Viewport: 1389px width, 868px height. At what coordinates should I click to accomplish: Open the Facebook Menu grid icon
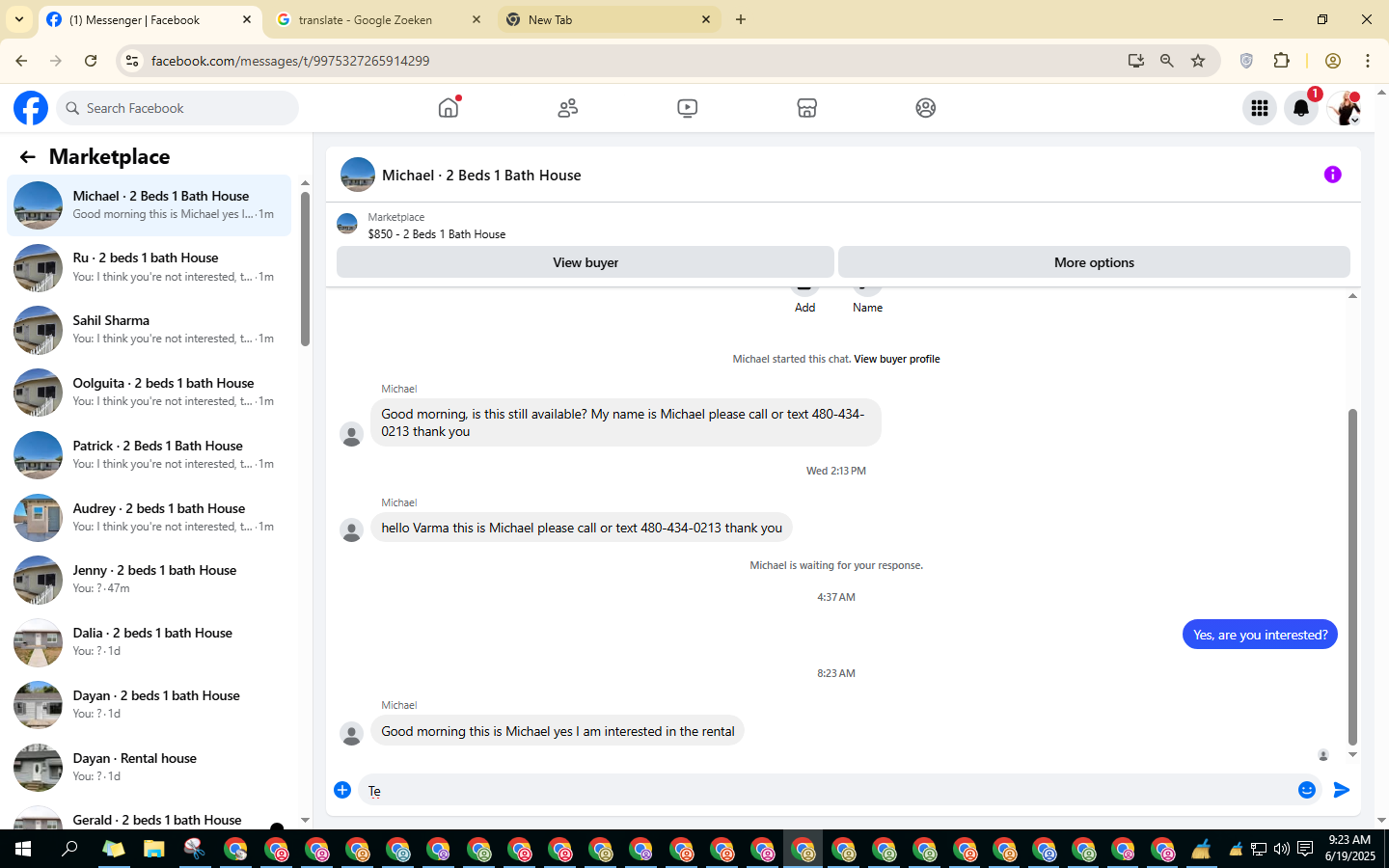tap(1260, 108)
